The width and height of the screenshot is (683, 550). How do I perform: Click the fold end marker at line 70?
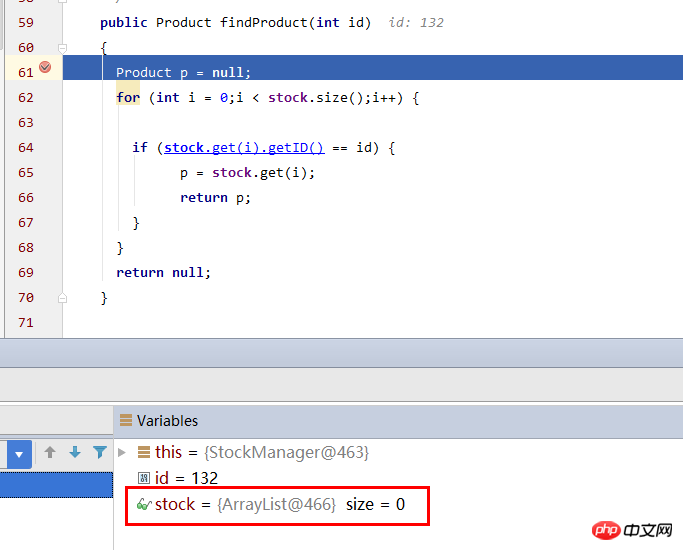point(62,298)
